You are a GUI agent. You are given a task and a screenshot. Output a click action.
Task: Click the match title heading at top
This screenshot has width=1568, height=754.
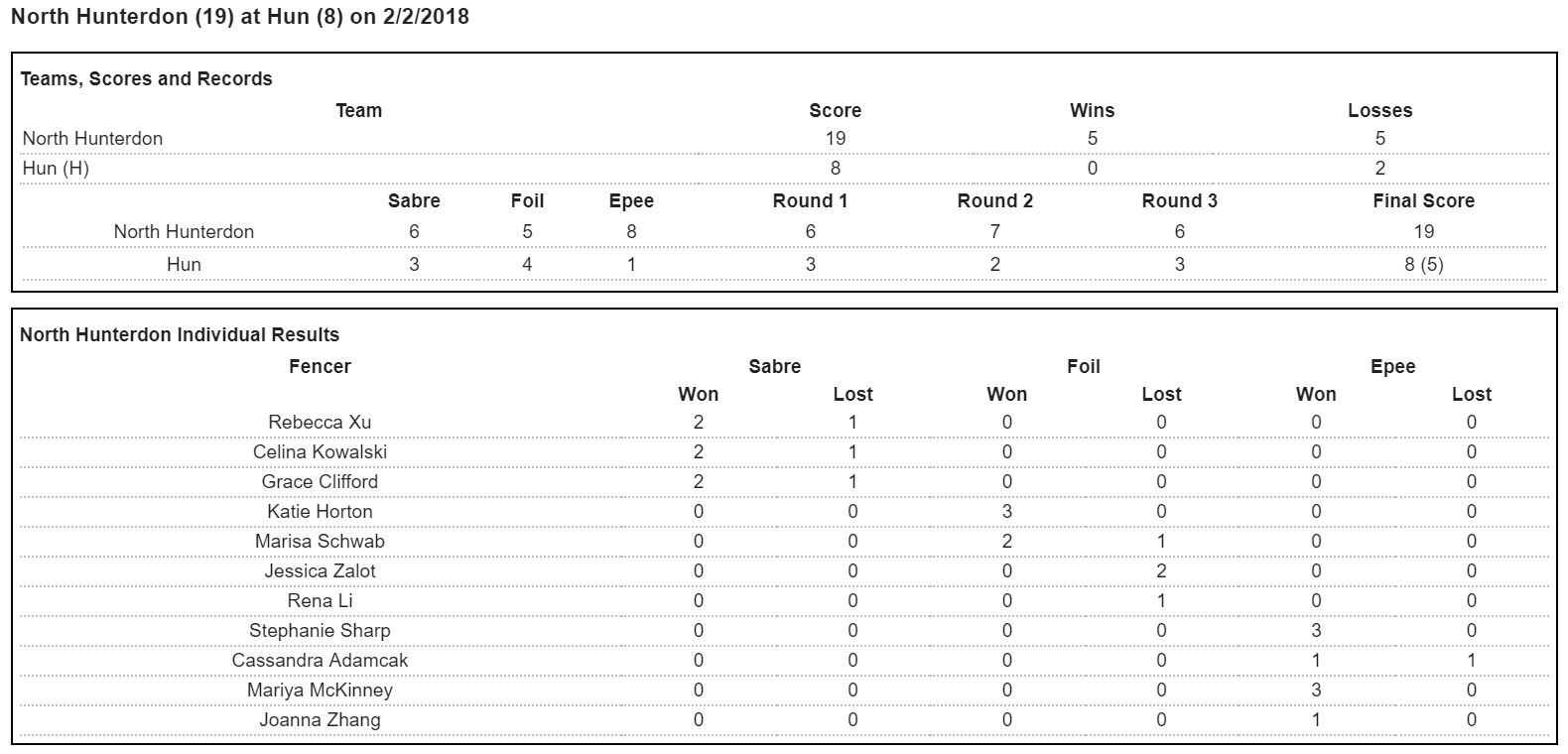point(240,17)
